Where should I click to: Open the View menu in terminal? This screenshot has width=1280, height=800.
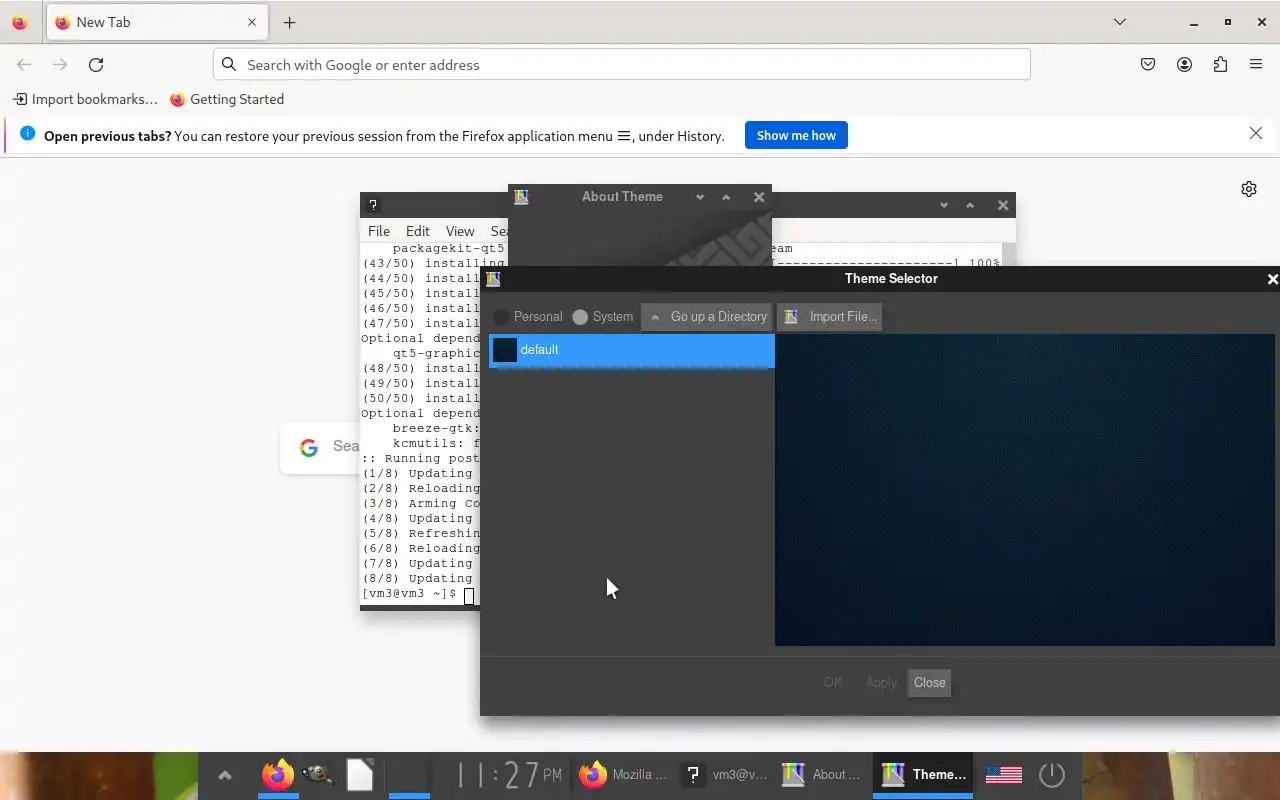(460, 231)
